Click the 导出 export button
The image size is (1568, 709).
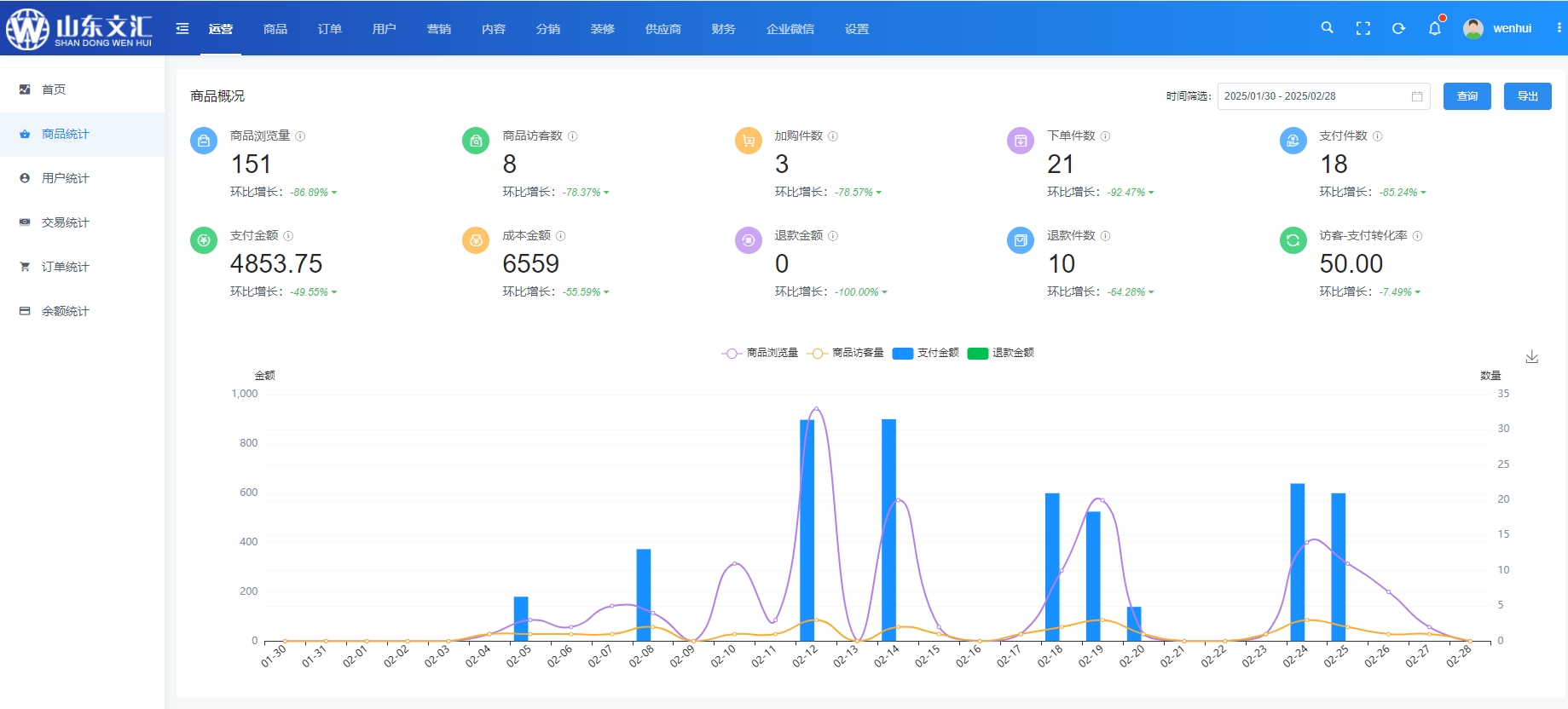pos(1528,96)
